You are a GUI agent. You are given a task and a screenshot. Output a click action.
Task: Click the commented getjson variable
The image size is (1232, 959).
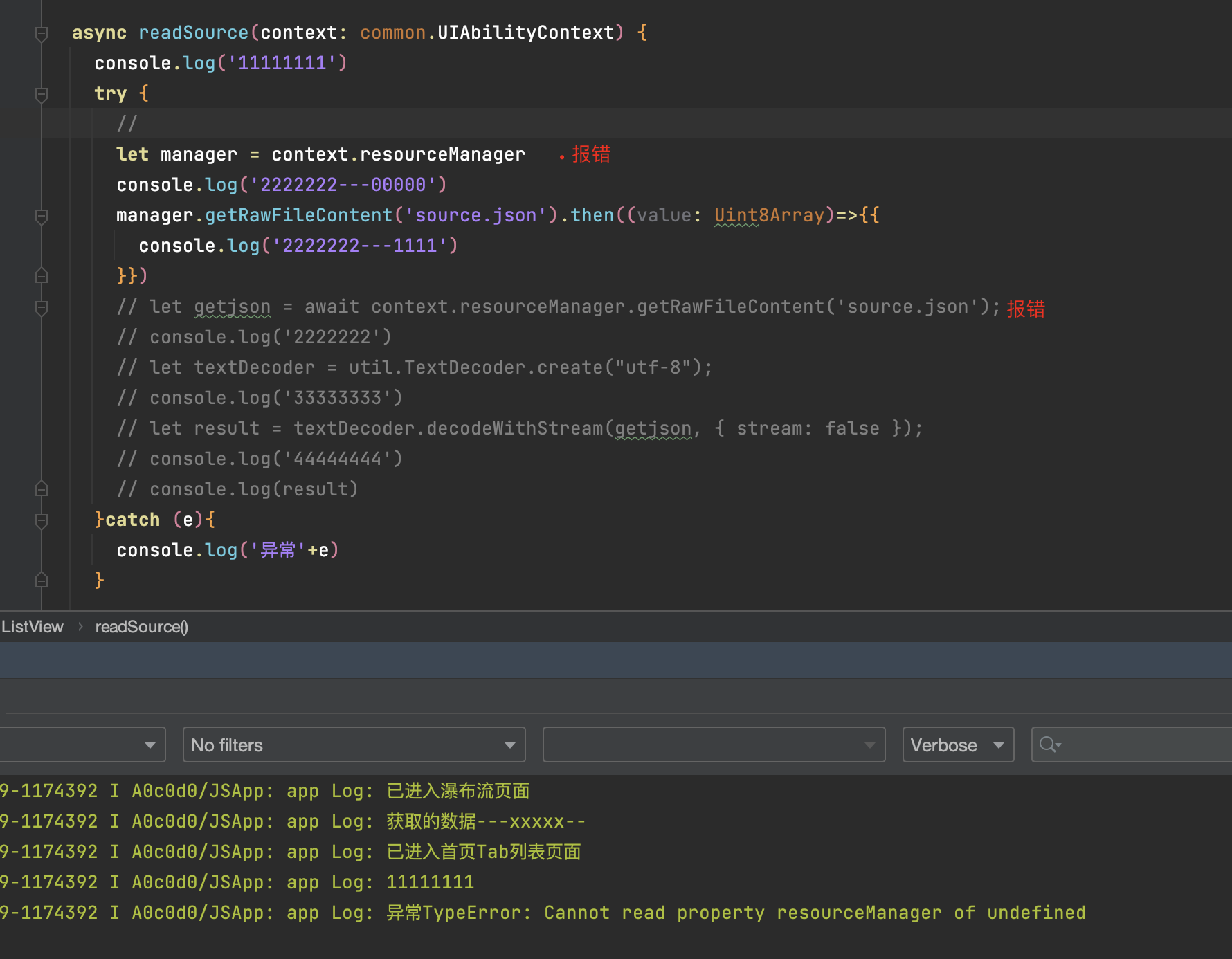tap(232, 307)
